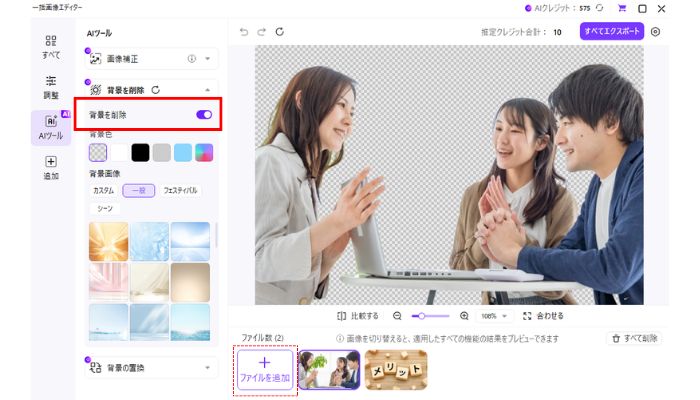Select the カスタム background tab
700x400 pixels.
[104, 190]
